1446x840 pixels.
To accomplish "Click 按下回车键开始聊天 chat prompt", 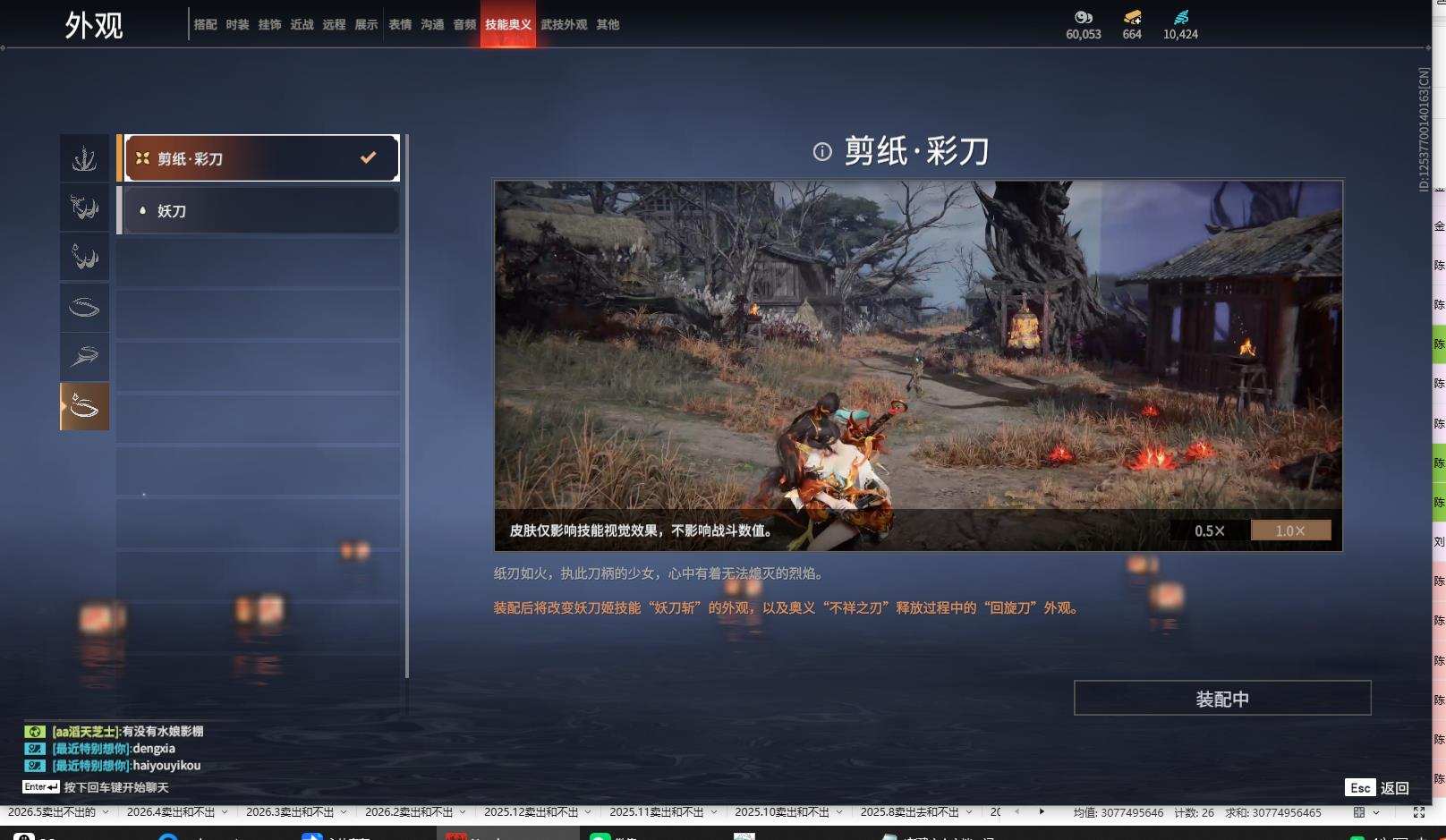I will click(116, 788).
